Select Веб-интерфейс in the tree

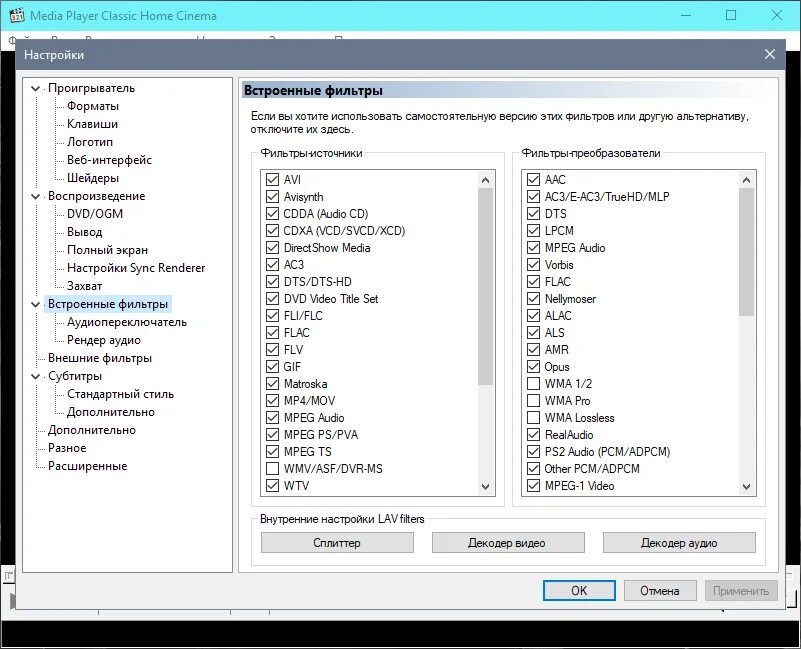[109, 160]
